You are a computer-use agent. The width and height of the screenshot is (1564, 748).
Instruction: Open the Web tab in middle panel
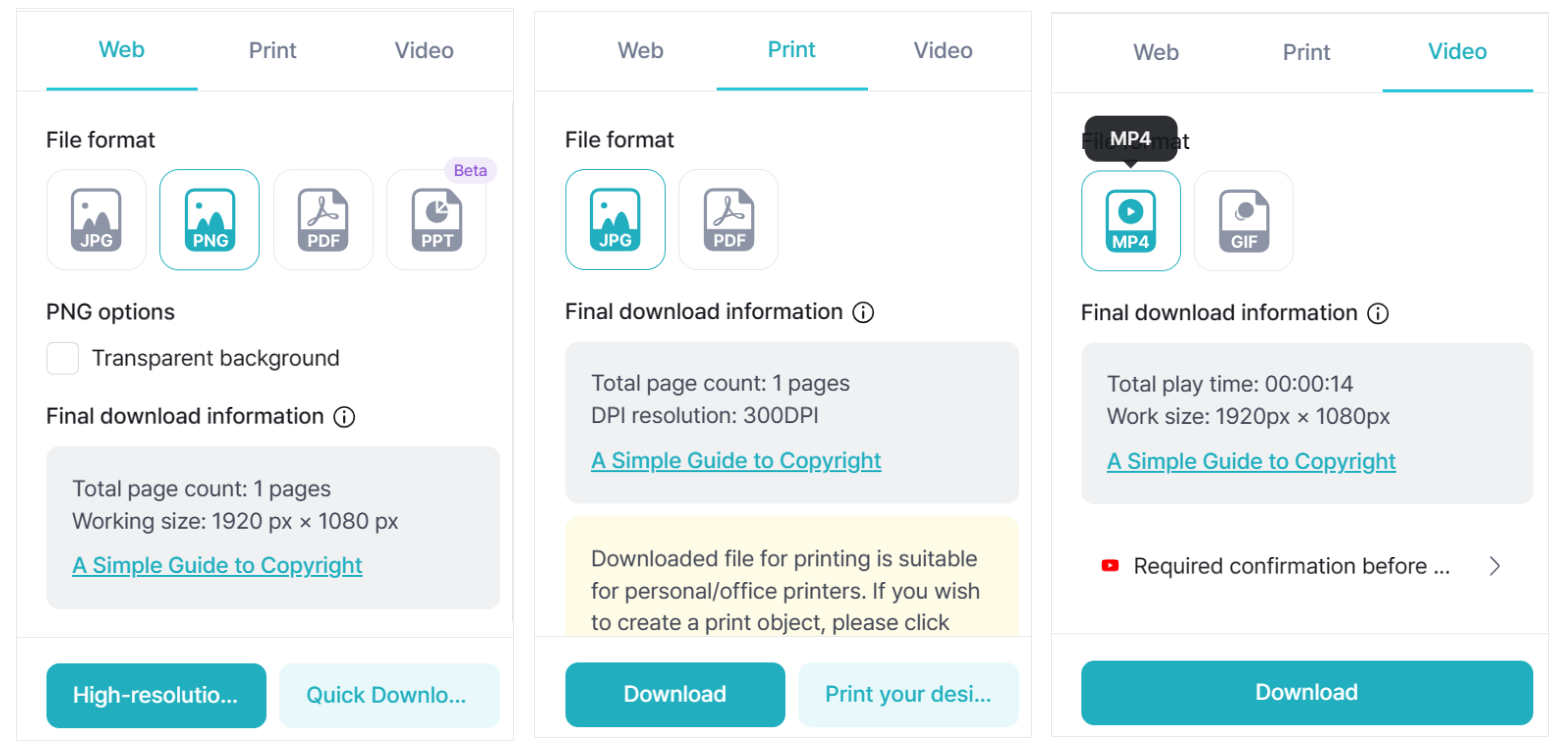click(x=640, y=50)
